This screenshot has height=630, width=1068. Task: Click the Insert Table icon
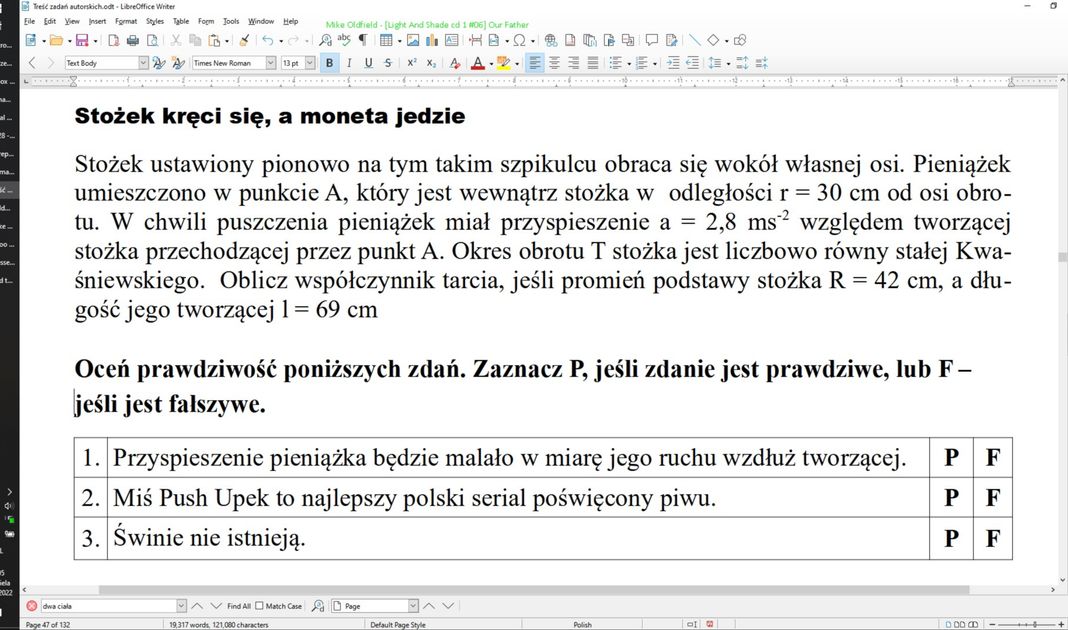(386, 41)
